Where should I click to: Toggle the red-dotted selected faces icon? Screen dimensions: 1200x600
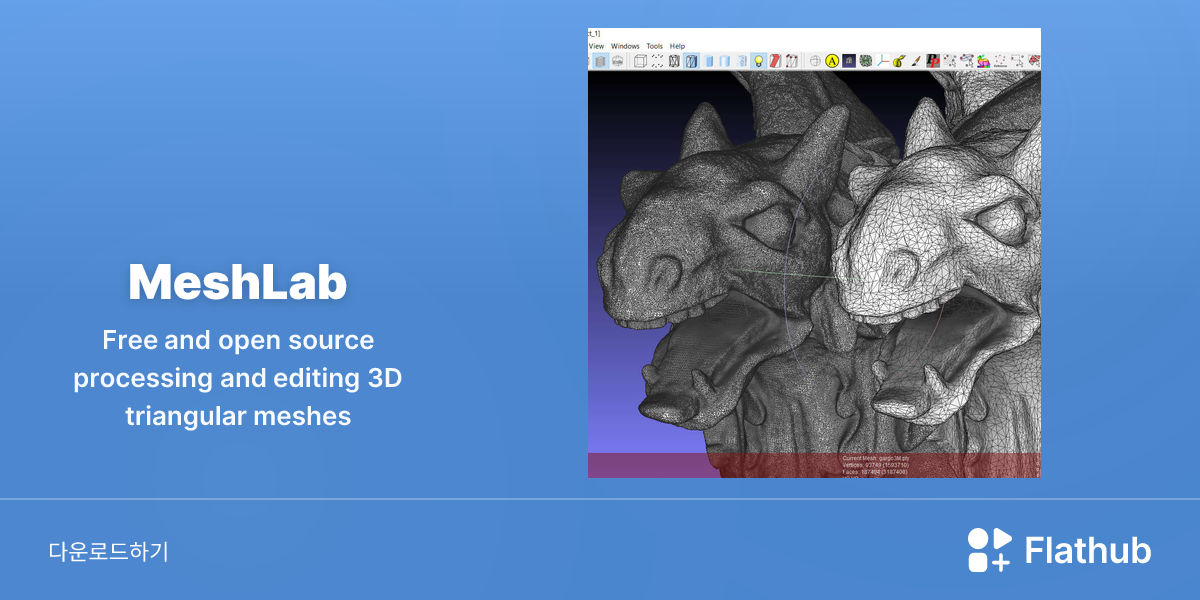[x=791, y=61]
